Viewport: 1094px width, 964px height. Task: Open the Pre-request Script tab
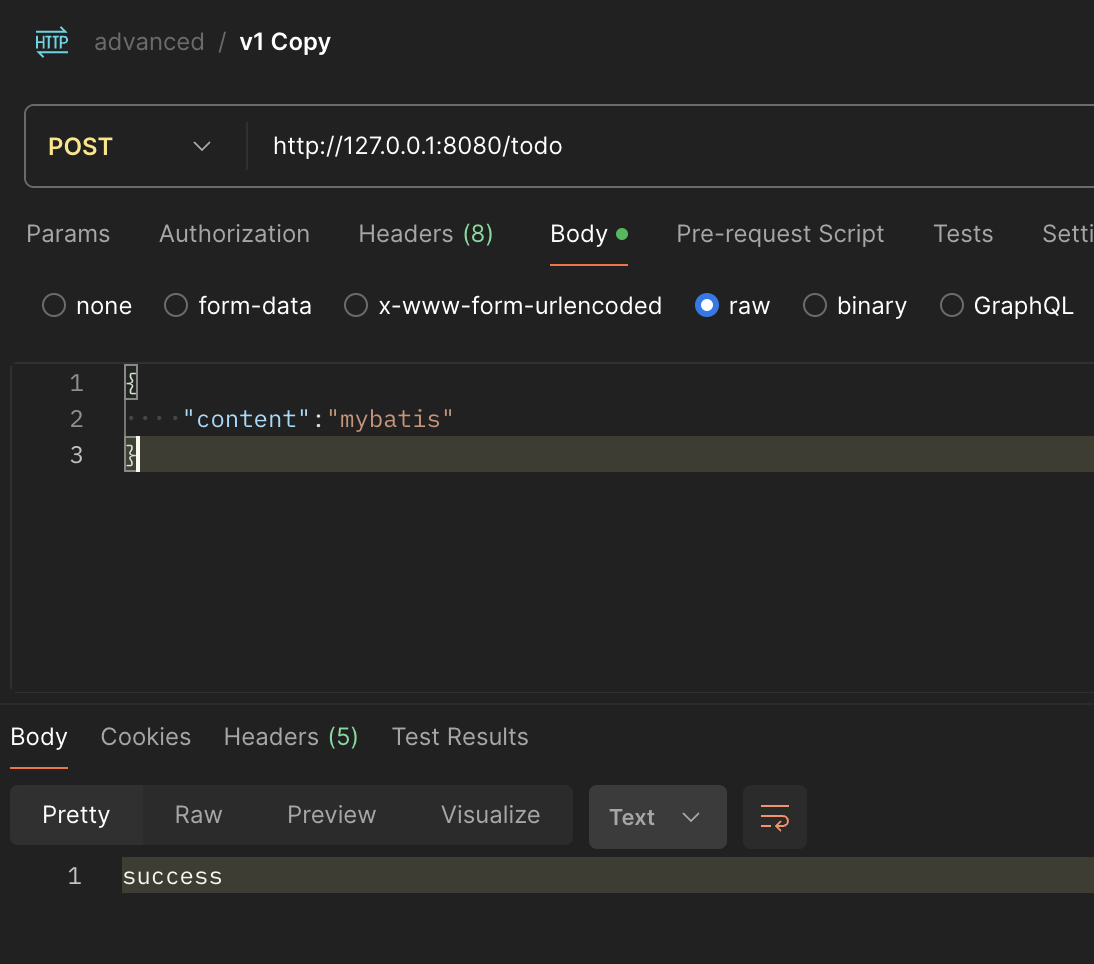point(780,234)
